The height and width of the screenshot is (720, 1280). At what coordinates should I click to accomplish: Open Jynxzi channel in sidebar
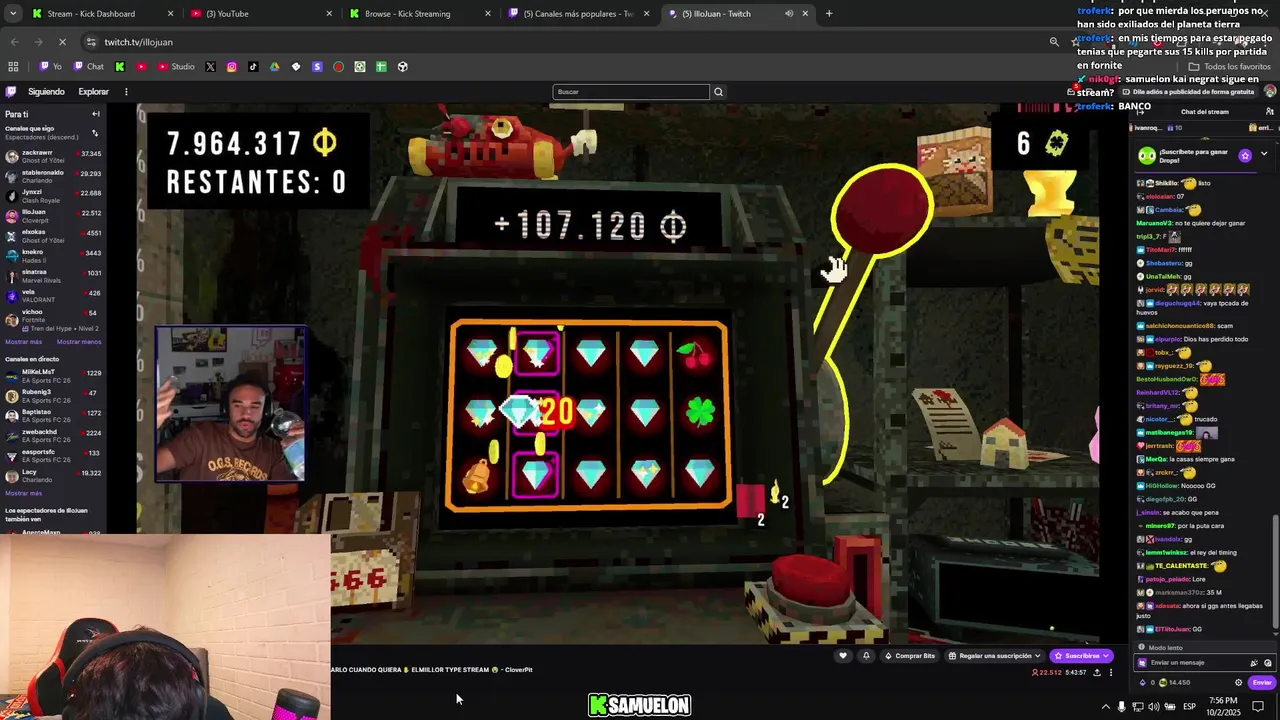[x=53, y=195]
